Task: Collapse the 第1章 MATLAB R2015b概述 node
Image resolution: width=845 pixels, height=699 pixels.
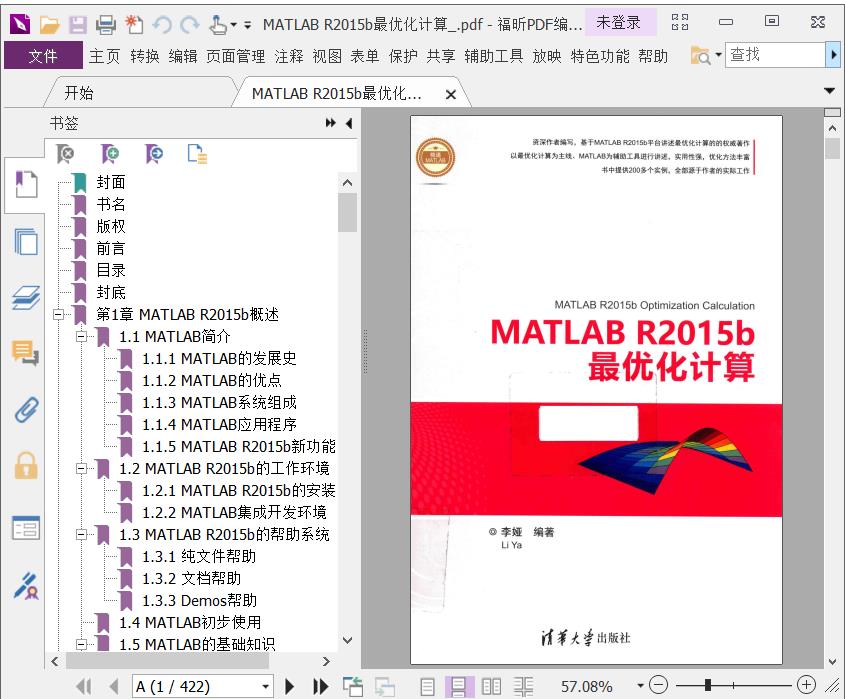Action: (x=59, y=315)
